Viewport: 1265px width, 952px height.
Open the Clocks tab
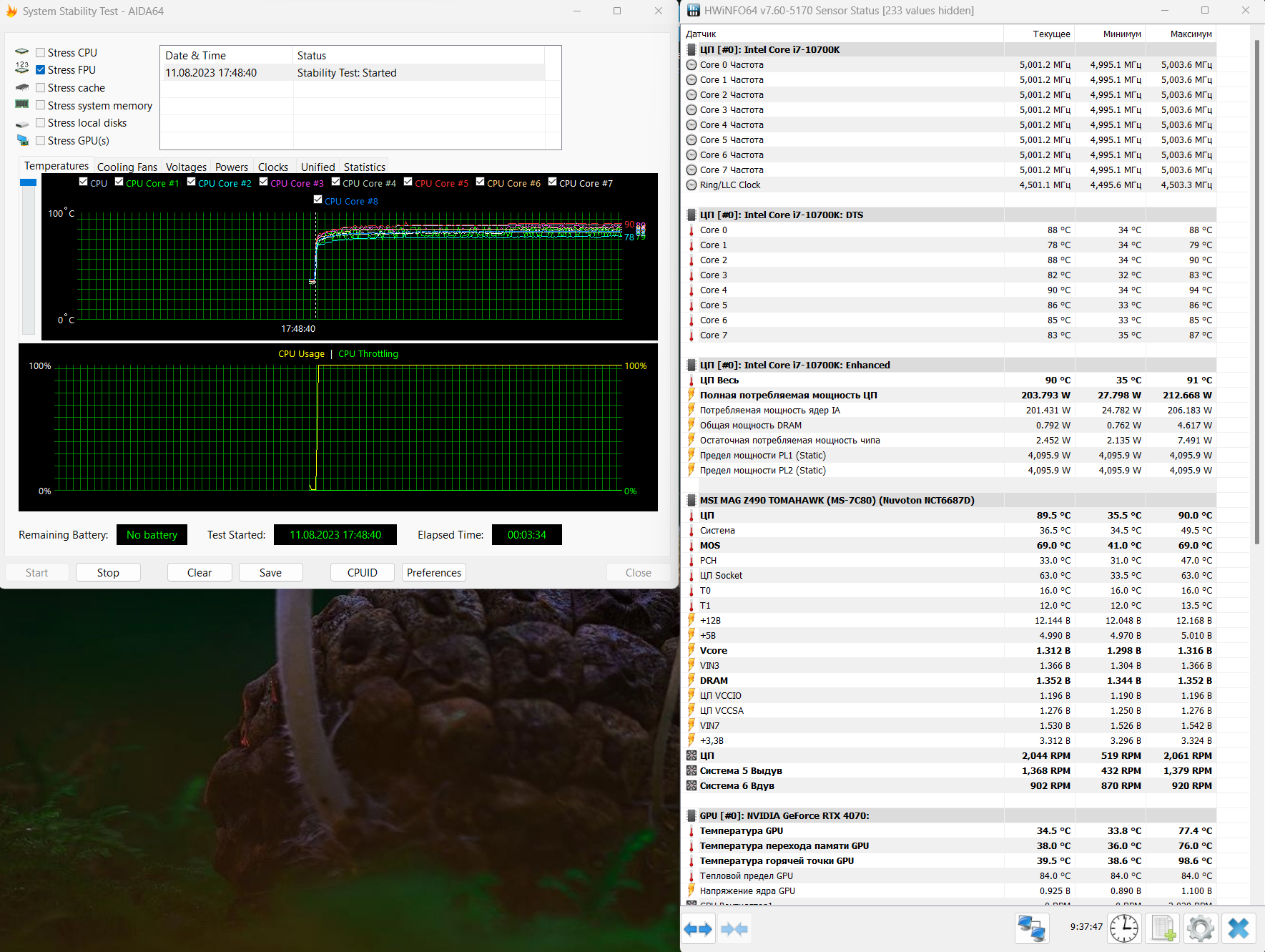pos(273,167)
